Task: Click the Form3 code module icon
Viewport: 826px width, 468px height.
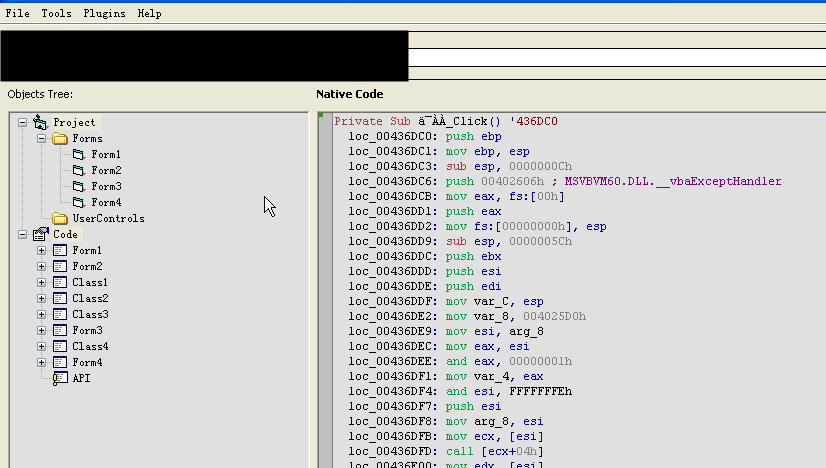Action: point(60,330)
